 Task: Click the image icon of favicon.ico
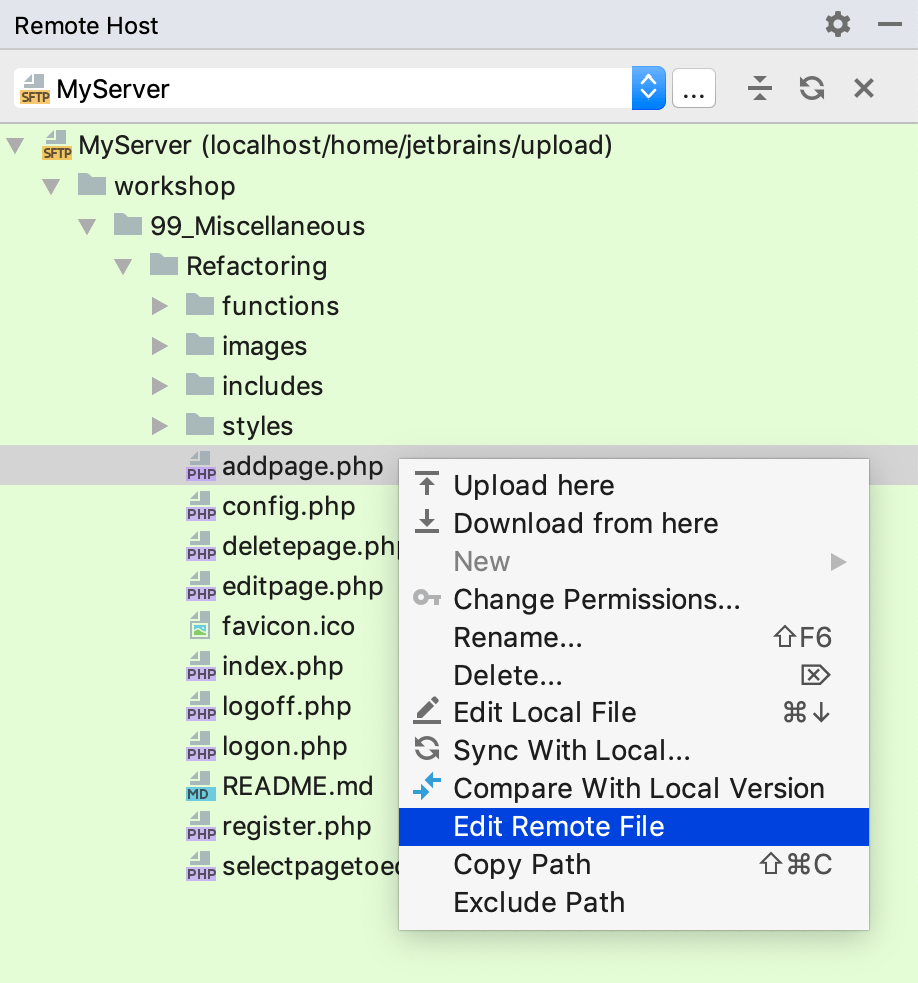coord(200,626)
